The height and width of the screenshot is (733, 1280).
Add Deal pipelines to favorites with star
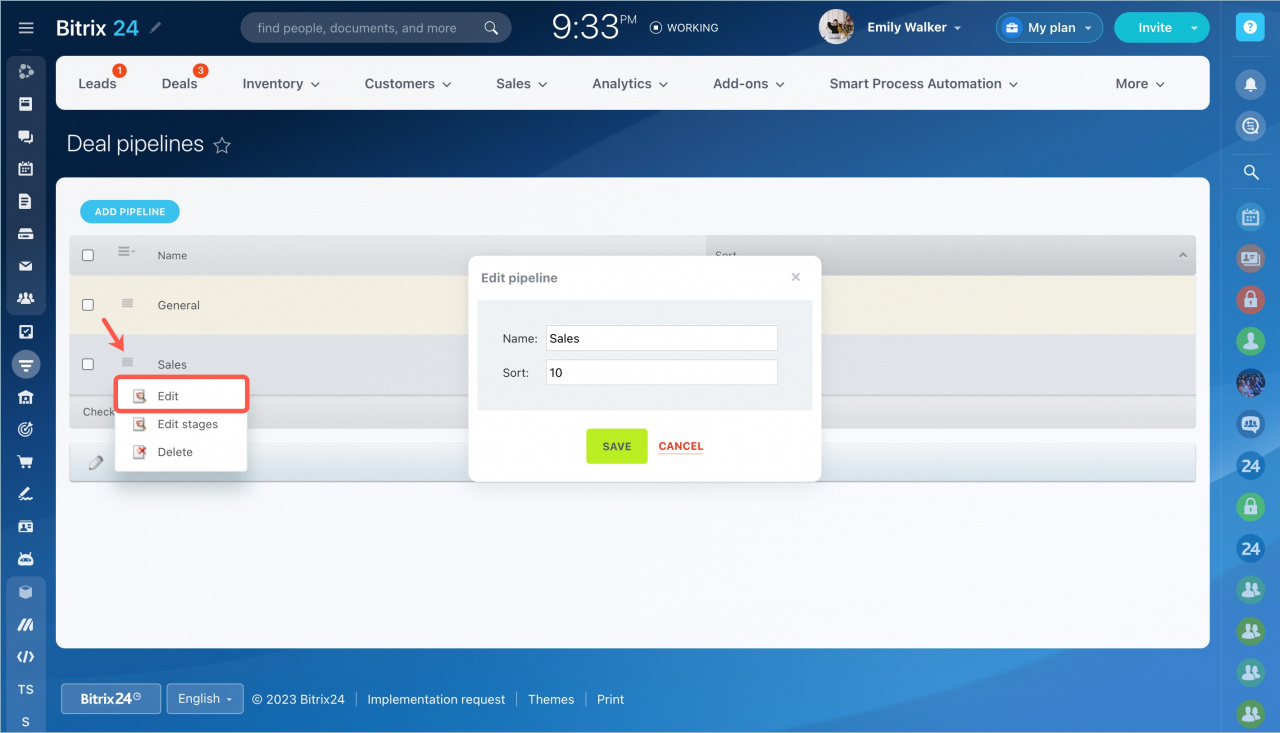[222, 146]
